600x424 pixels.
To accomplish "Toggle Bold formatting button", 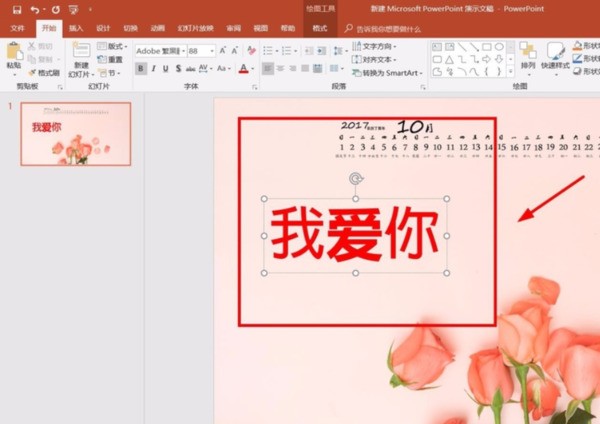I will coord(141,68).
